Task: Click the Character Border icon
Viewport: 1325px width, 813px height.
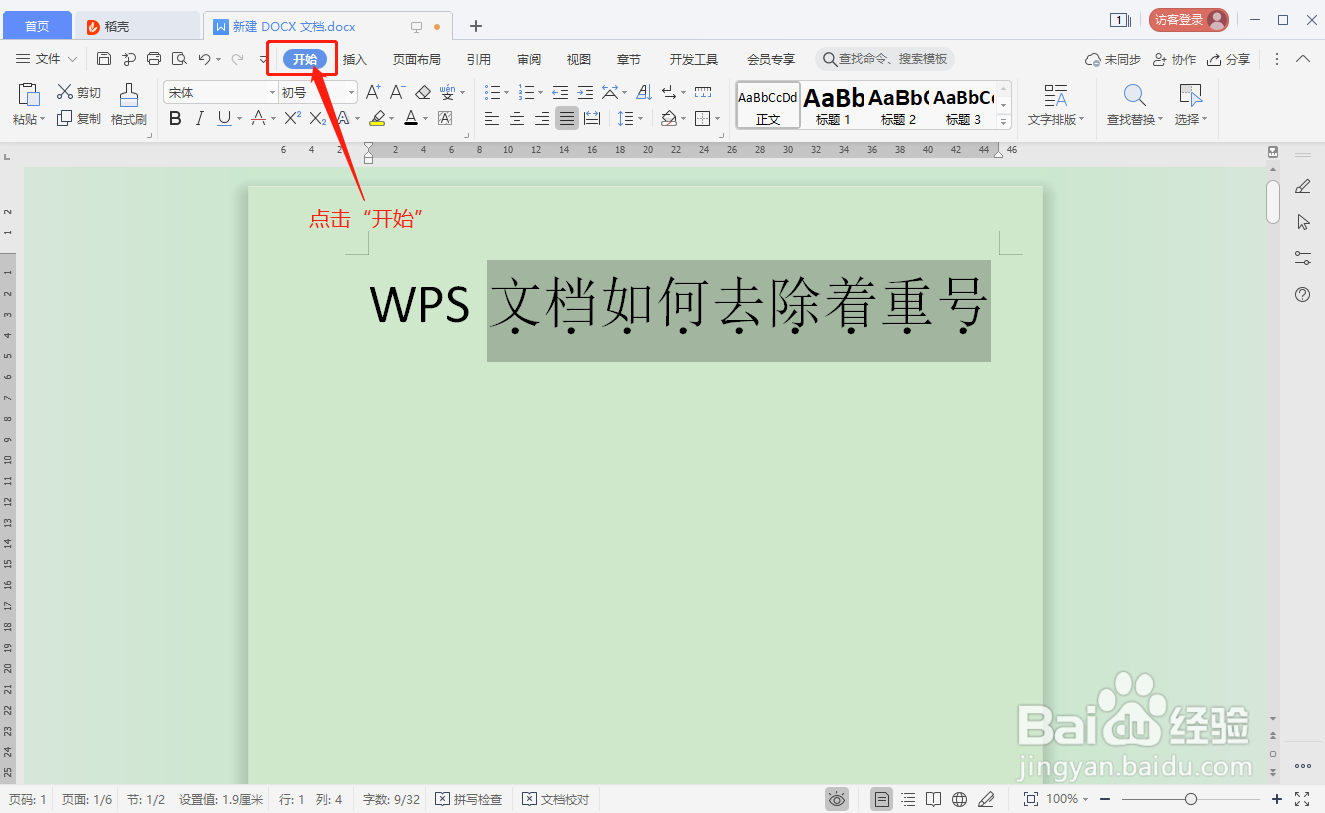Action: point(445,118)
